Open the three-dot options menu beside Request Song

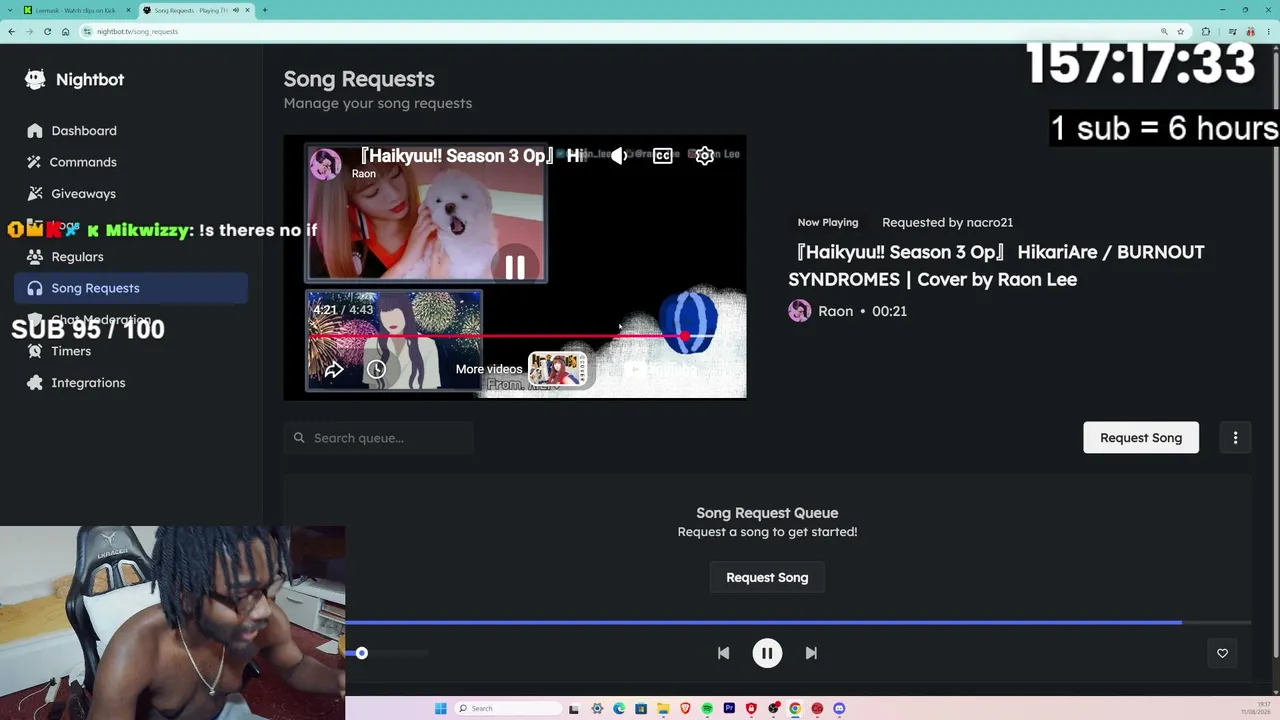coord(1235,438)
